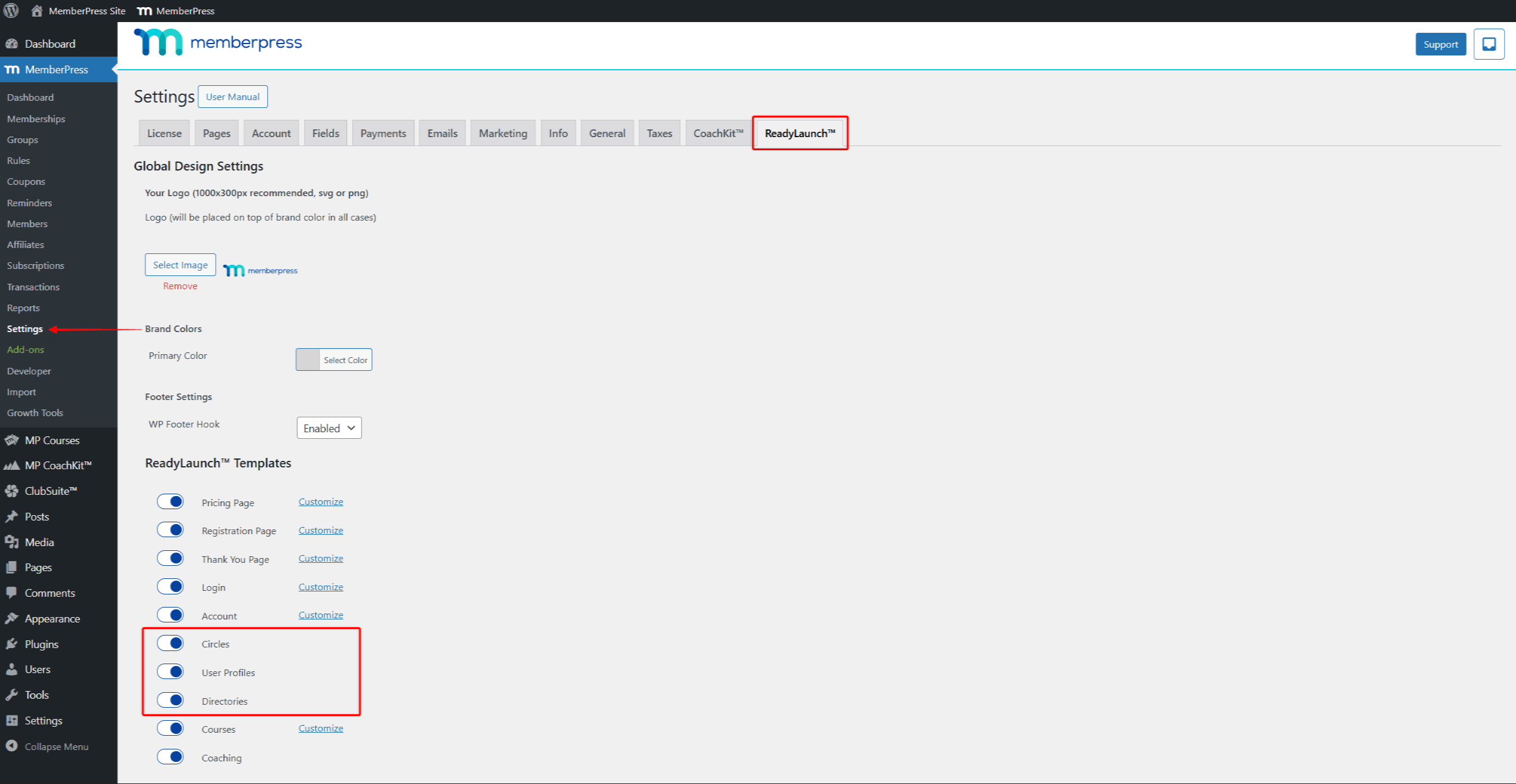Open Transactions in the sidebar

33,287
